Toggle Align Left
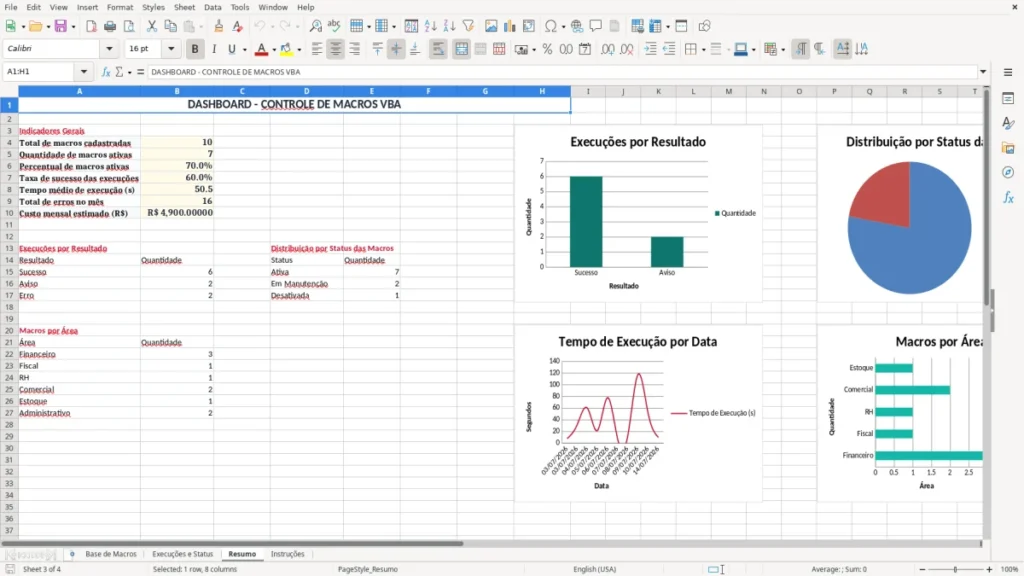Image resolution: width=1024 pixels, height=576 pixels. (317, 49)
